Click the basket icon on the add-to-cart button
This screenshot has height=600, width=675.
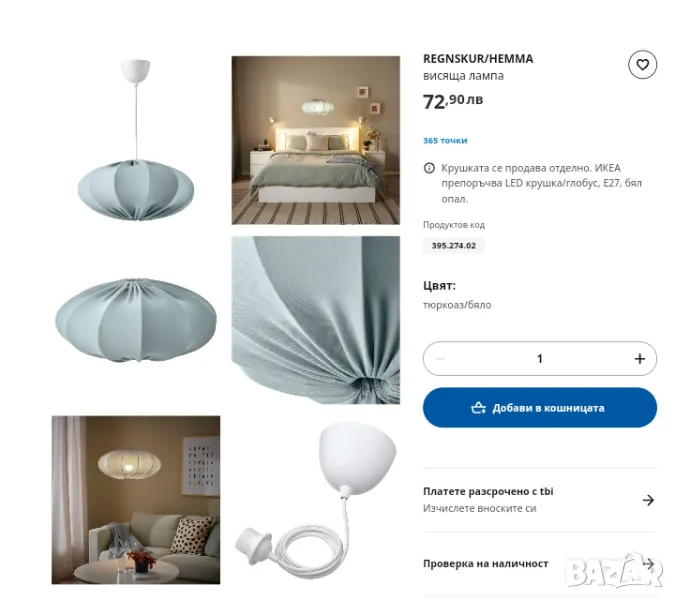(x=478, y=408)
